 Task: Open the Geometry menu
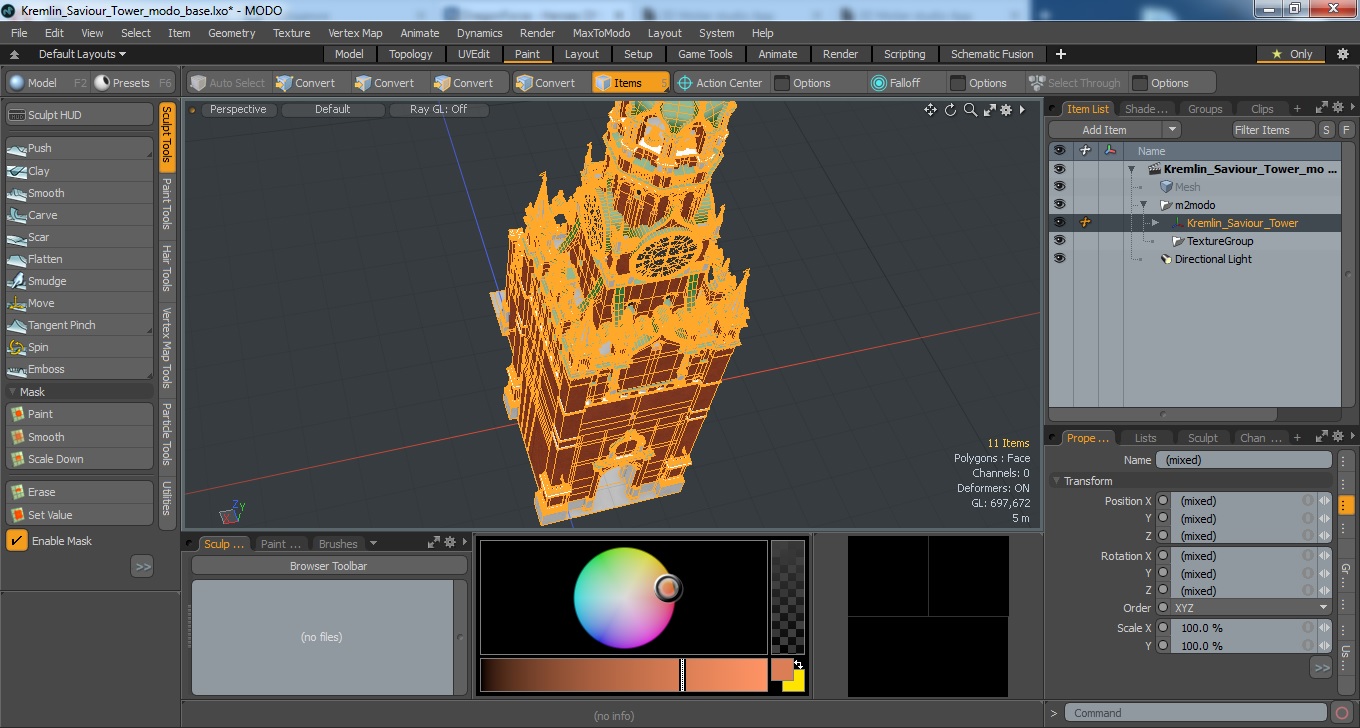[x=232, y=33]
